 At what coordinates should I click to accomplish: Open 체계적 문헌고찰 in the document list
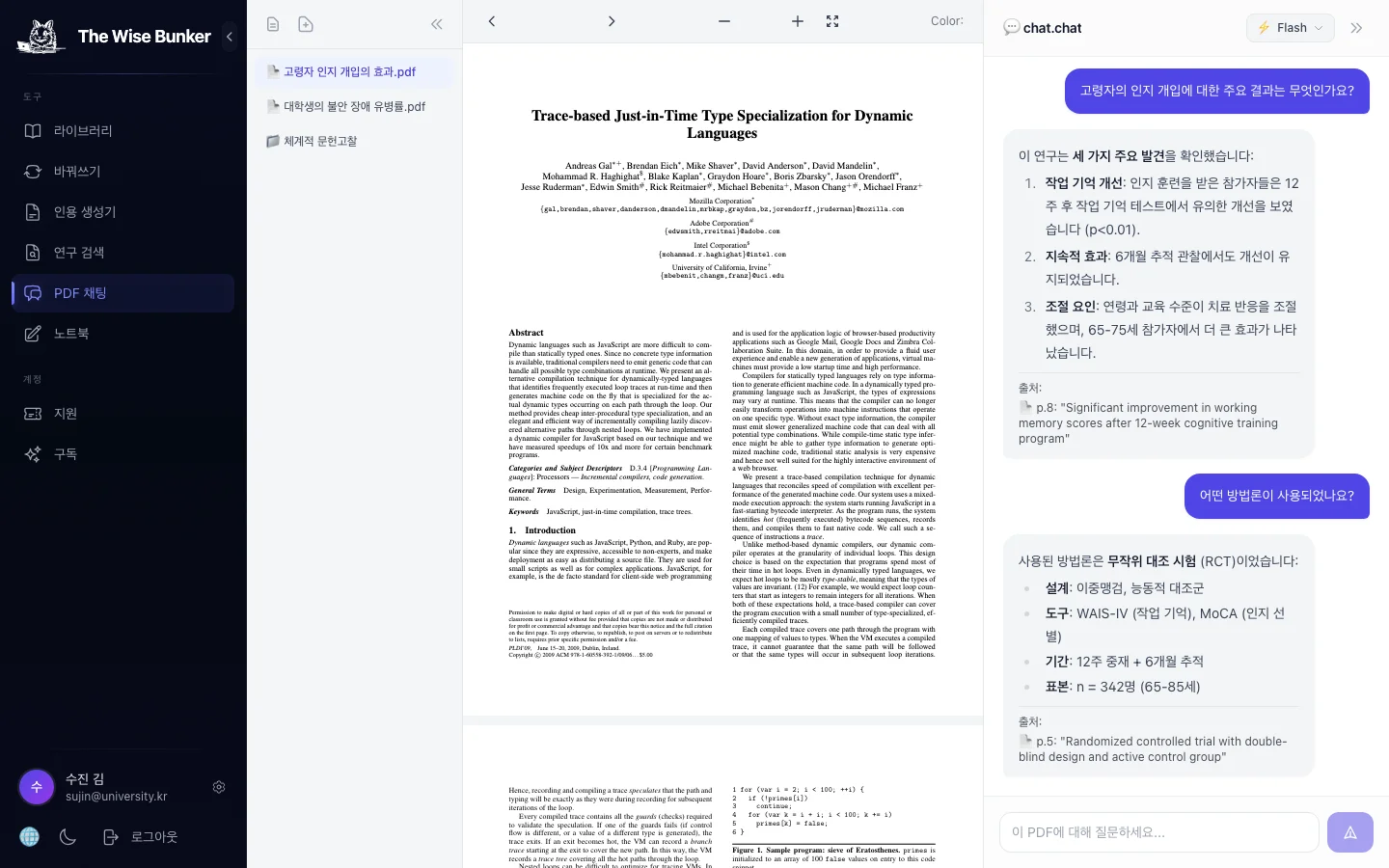coord(318,141)
